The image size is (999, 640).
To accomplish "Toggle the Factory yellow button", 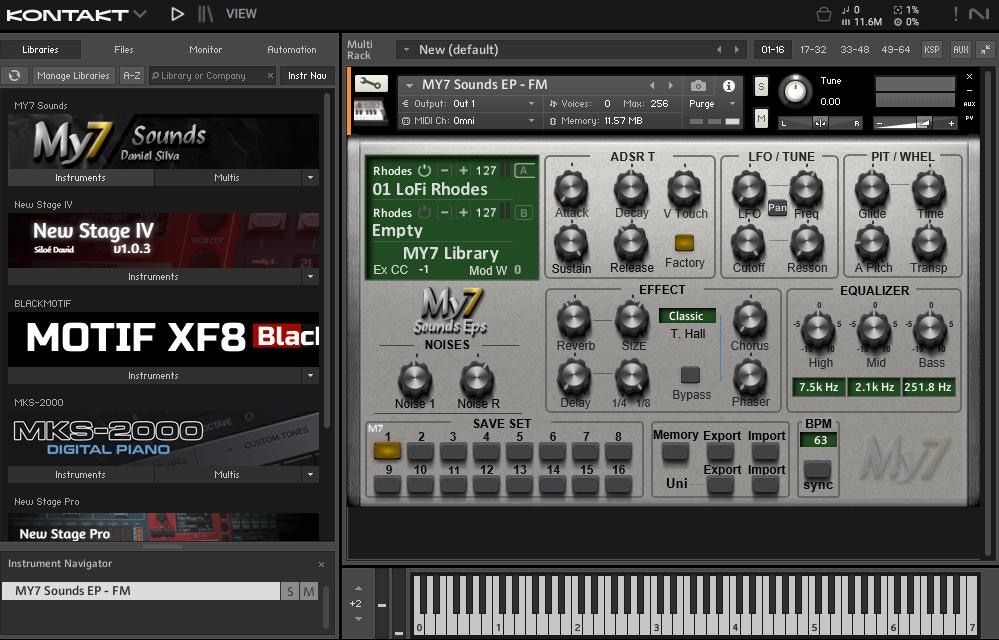I will tap(684, 243).
